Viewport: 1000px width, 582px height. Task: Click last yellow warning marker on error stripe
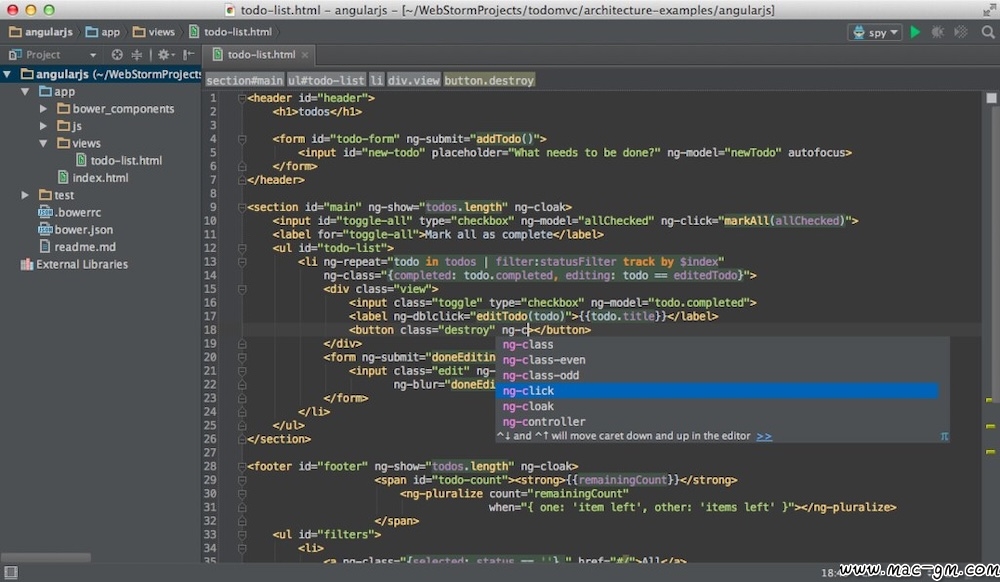click(990, 451)
